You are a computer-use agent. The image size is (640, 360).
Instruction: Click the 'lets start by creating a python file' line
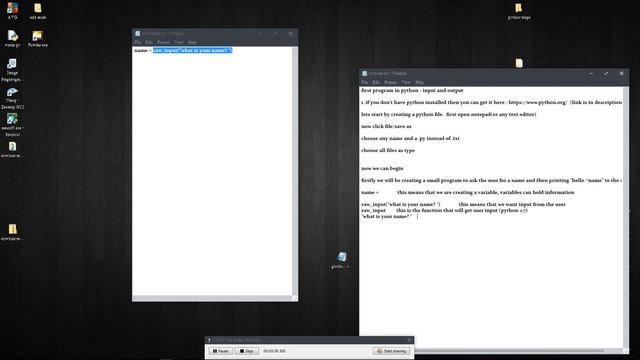(449, 115)
